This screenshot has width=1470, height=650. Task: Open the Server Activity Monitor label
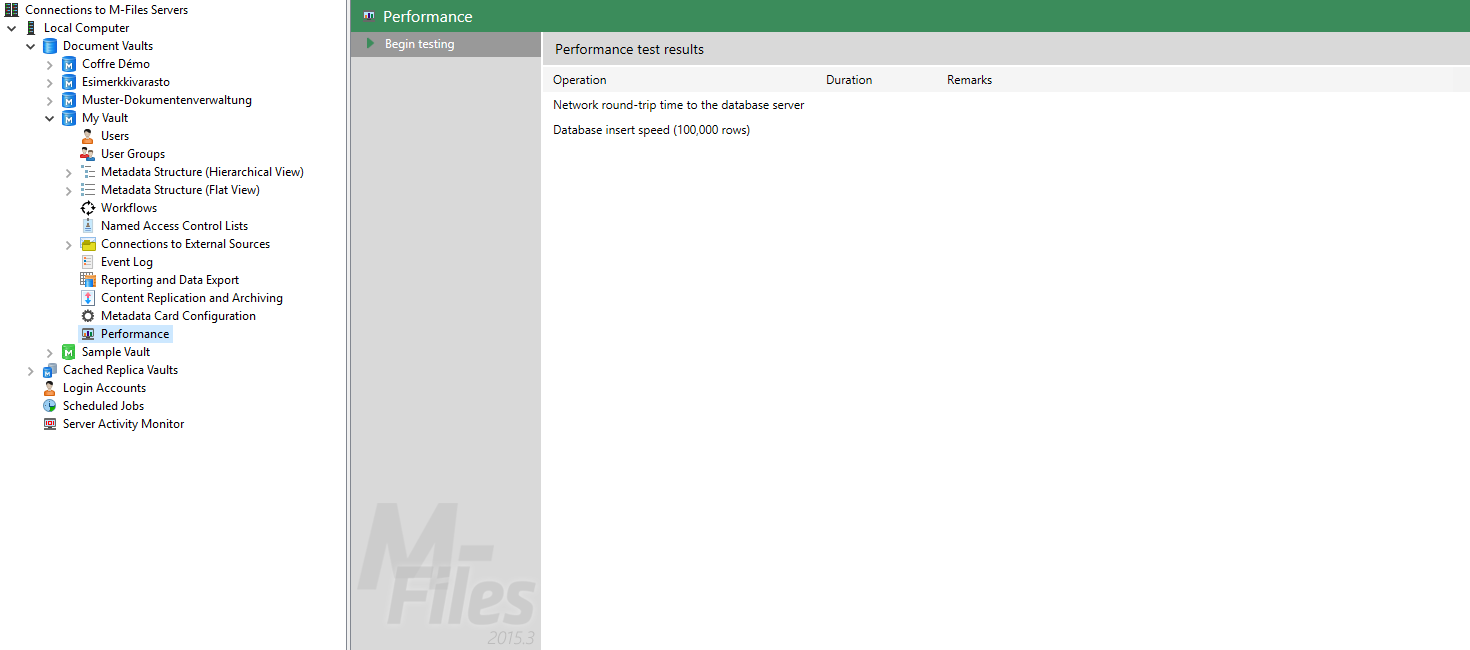(x=123, y=424)
